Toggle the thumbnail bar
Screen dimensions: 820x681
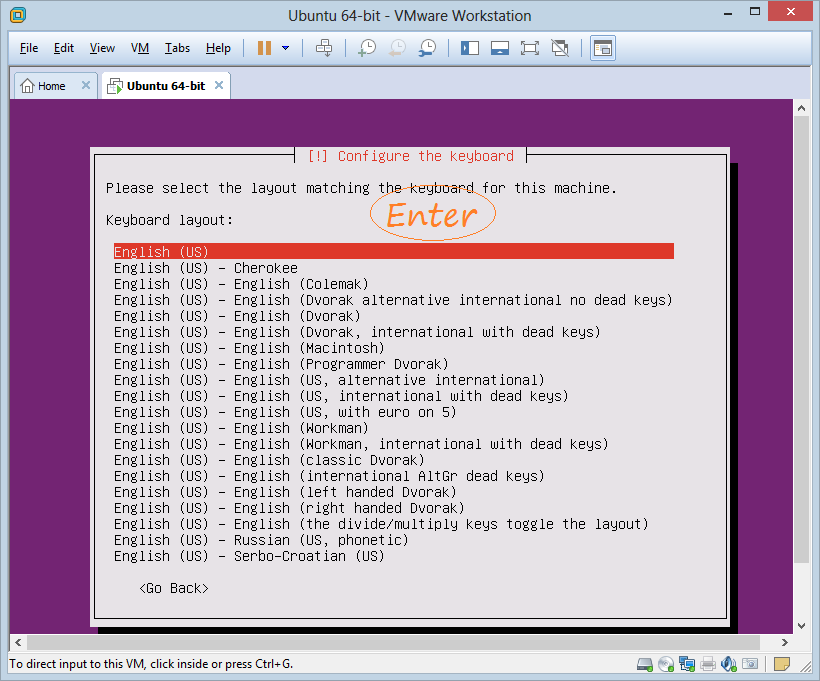pyautogui.click(x=500, y=48)
